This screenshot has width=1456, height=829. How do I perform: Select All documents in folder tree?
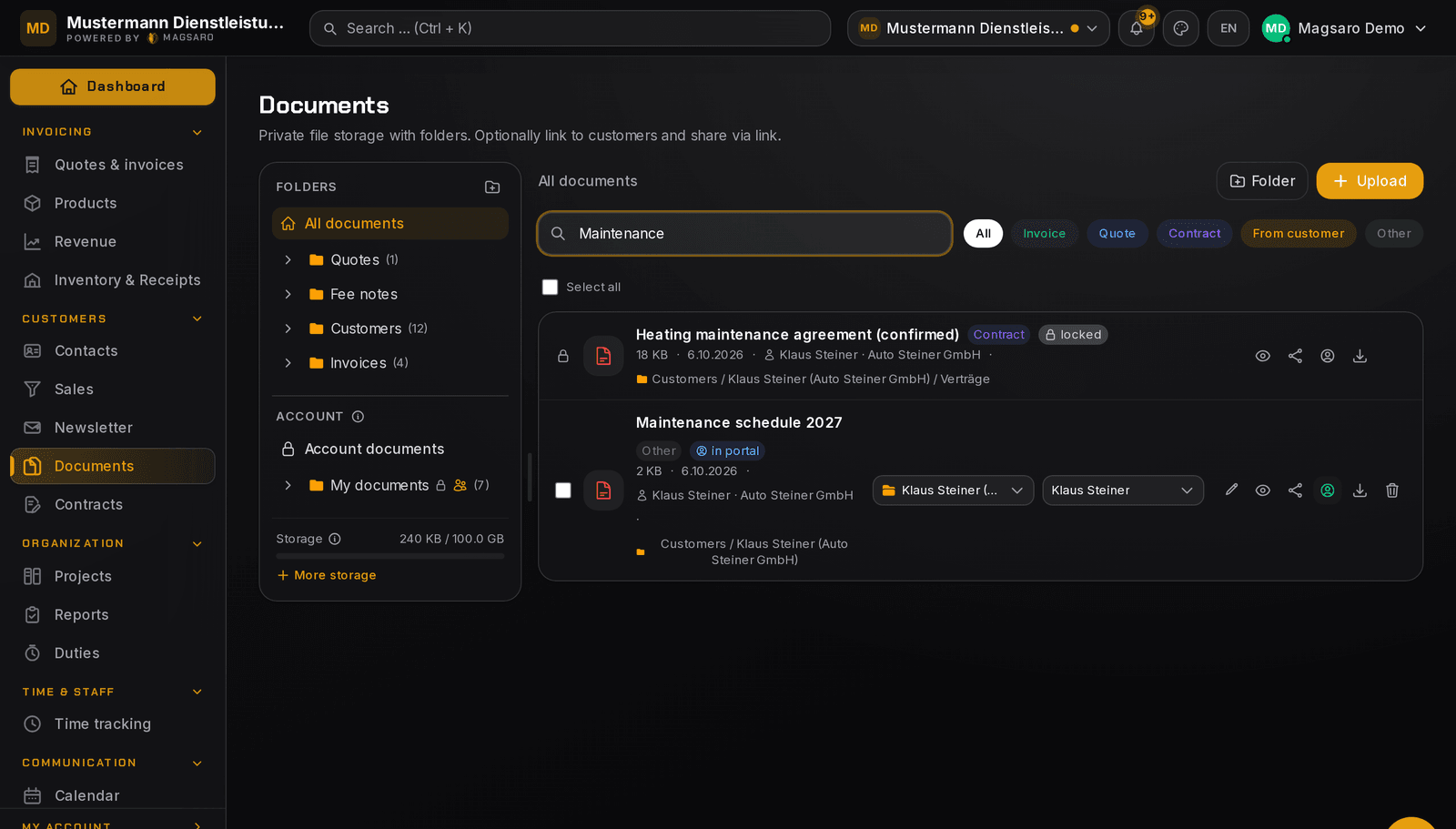point(389,224)
